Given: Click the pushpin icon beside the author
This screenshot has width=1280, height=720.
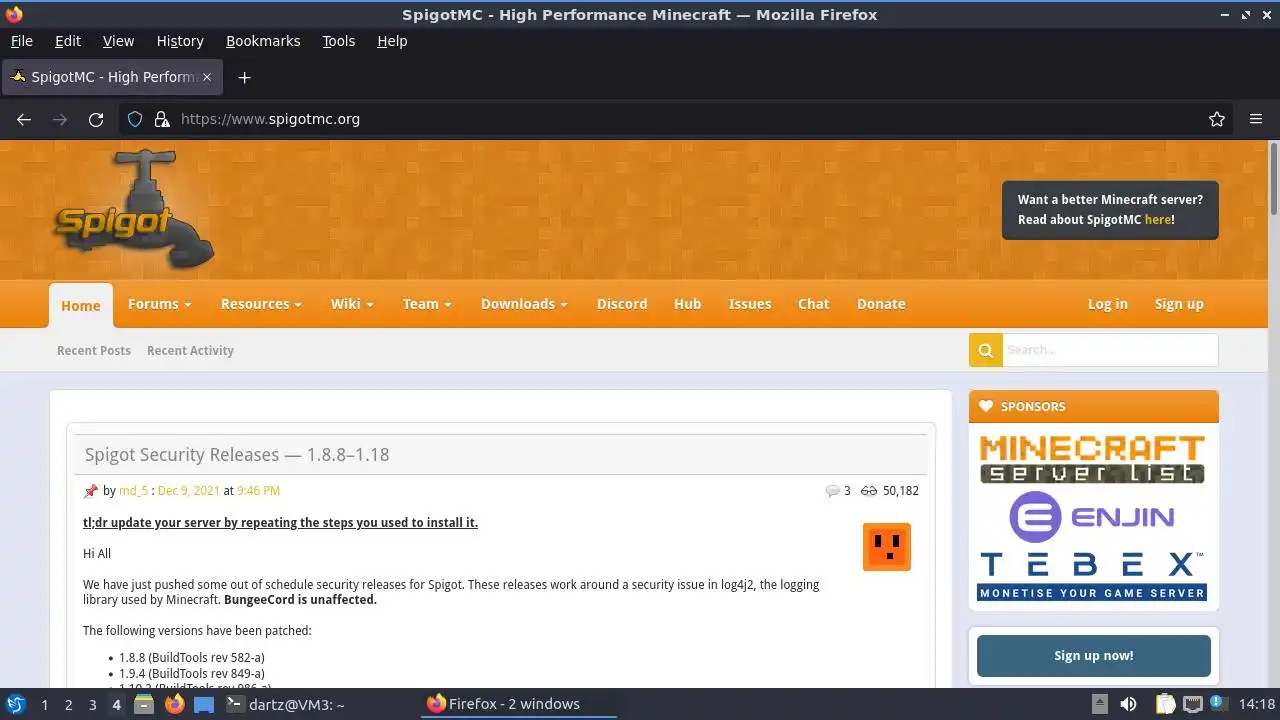Looking at the screenshot, I should coord(91,491).
